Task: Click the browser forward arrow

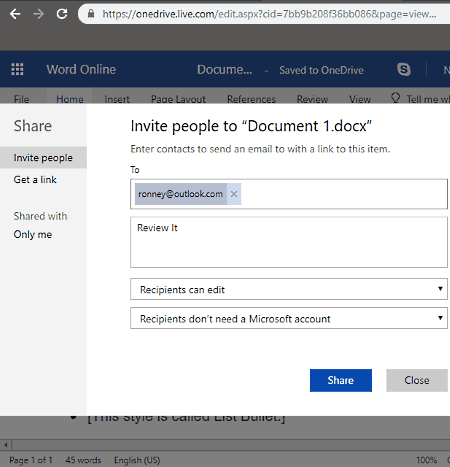Action: point(39,14)
